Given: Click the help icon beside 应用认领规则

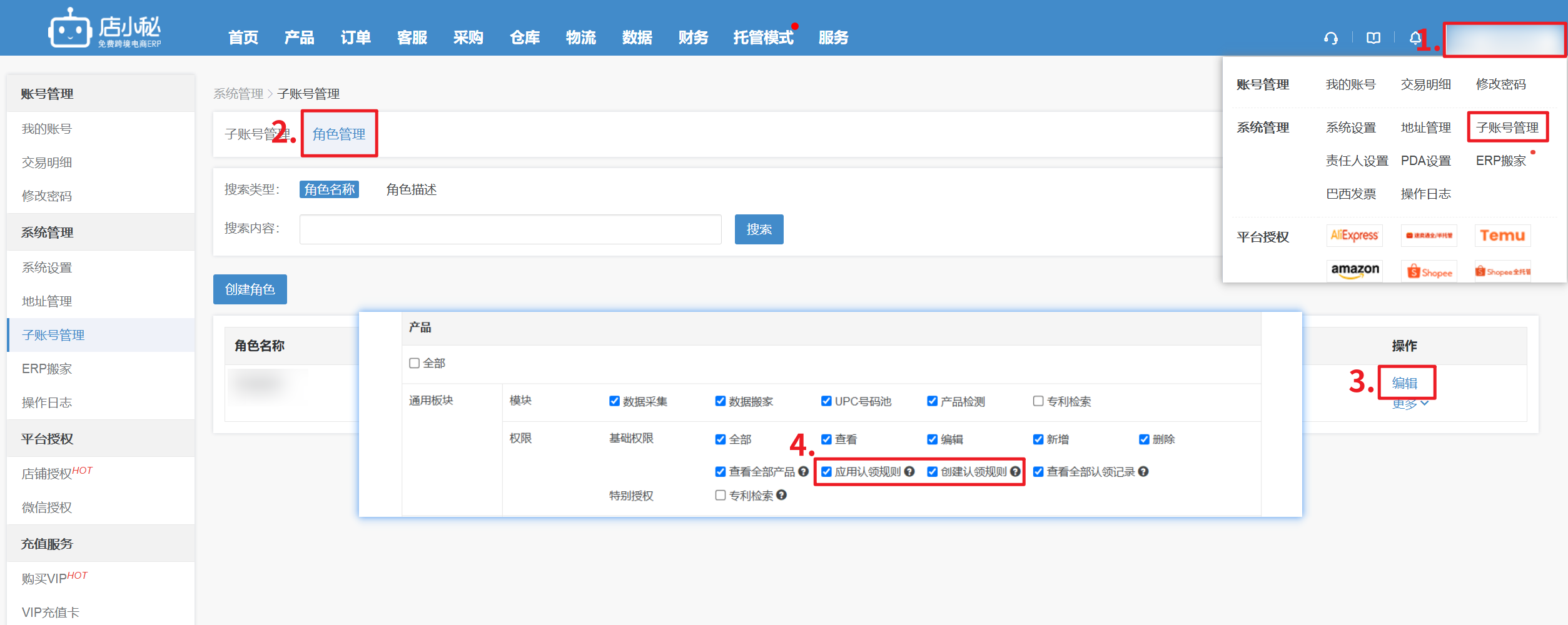Looking at the screenshot, I should click(909, 471).
